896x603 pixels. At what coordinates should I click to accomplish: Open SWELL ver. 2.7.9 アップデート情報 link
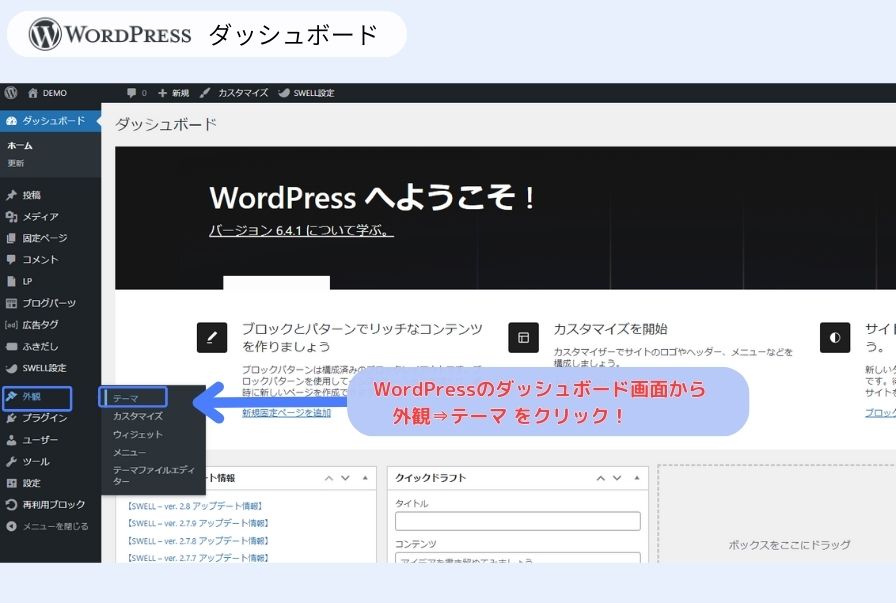point(197,523)
